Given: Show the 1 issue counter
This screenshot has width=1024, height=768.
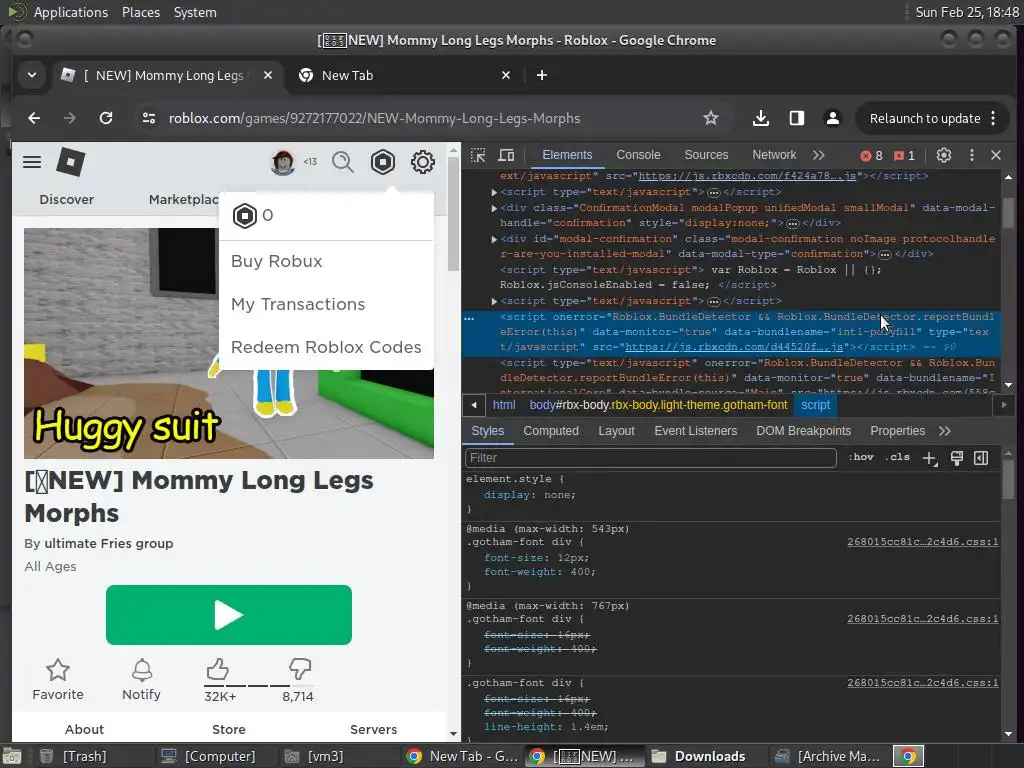Looking at the screenshot, I should pos(904,155).
